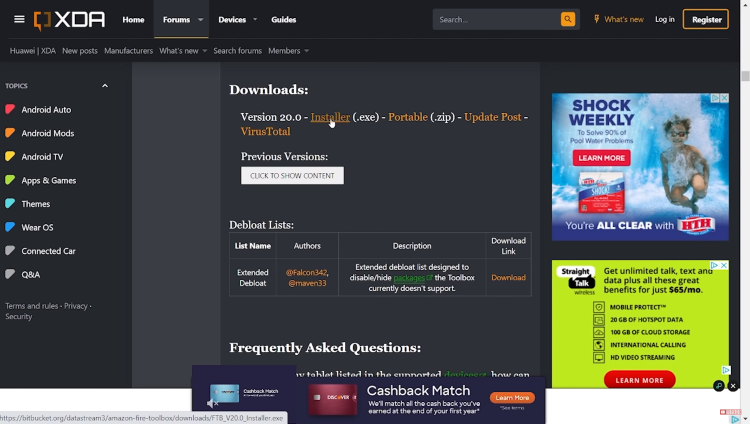The height and width of the screenshot is (424, 750).
Task: Close the bottom banner ad with the X icon
Action: (x=733, y=386)
